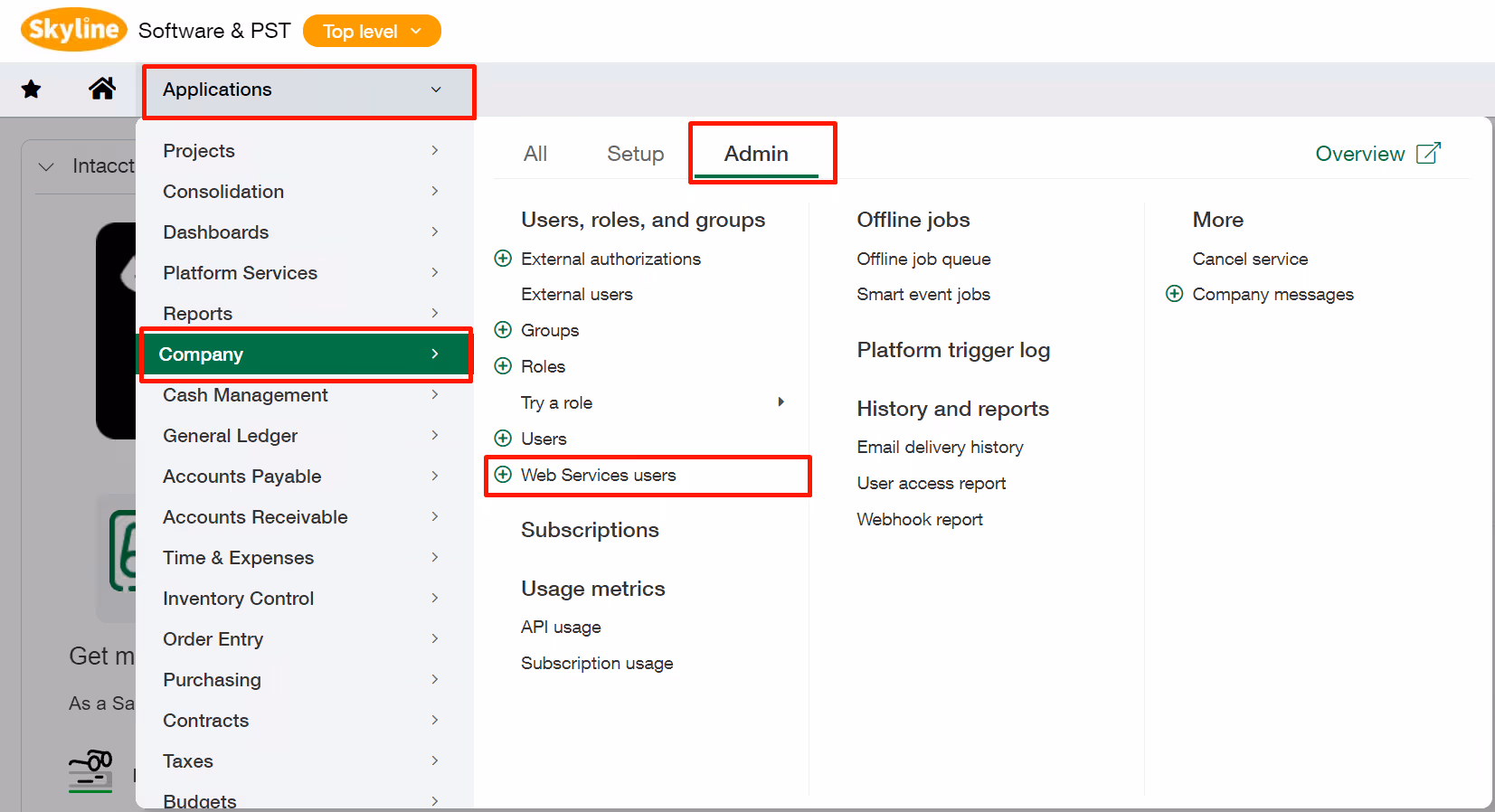Click plus icon beside Groups

503,330
